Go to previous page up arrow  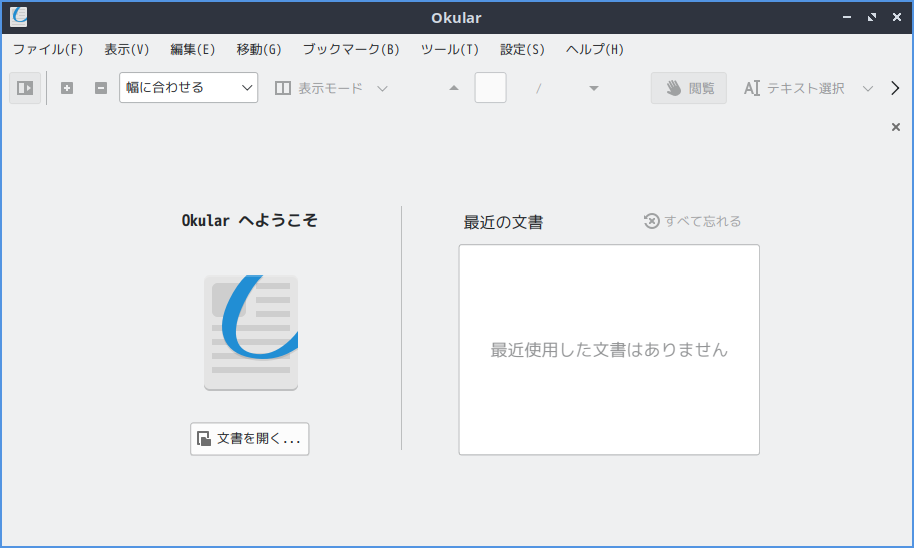[454, 88]
